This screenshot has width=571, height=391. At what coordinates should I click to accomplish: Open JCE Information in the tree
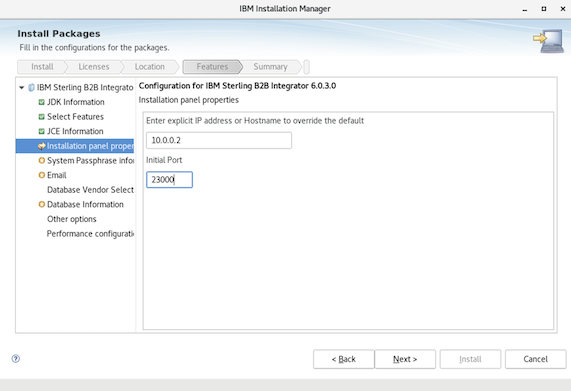75,131
